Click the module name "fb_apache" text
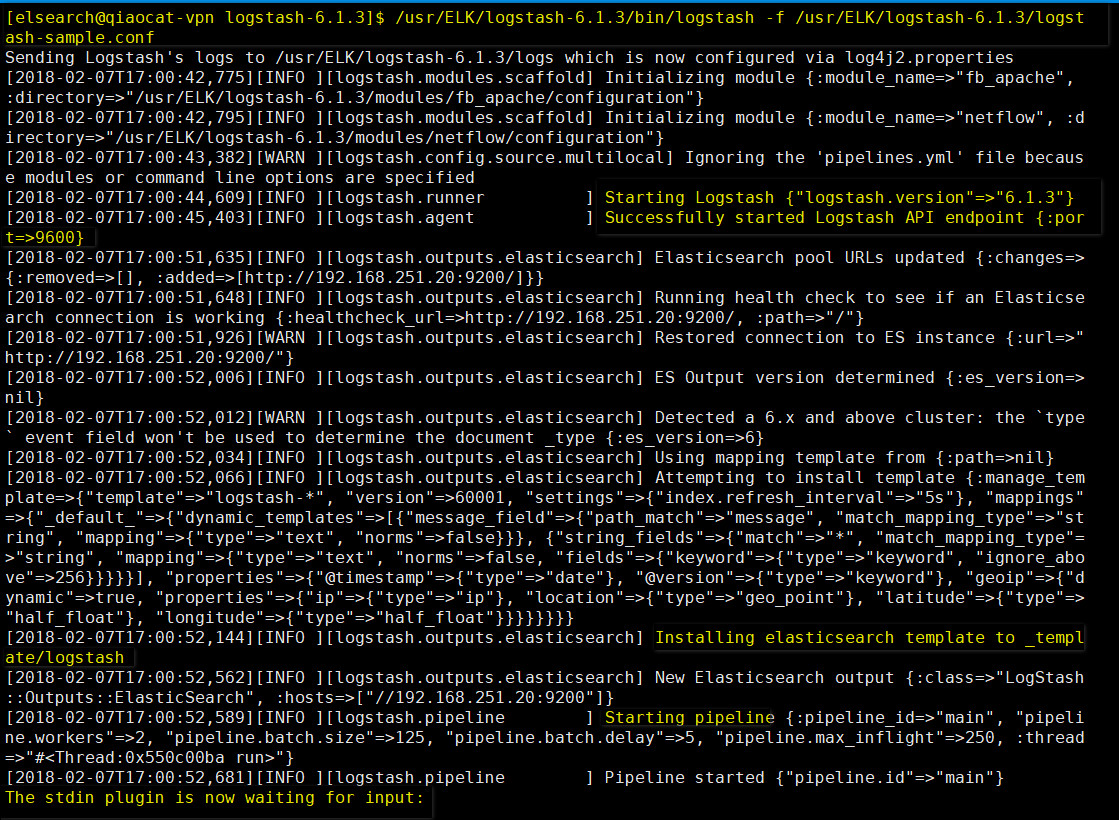Screen dimensions: 1119x820 (1010, 77)
